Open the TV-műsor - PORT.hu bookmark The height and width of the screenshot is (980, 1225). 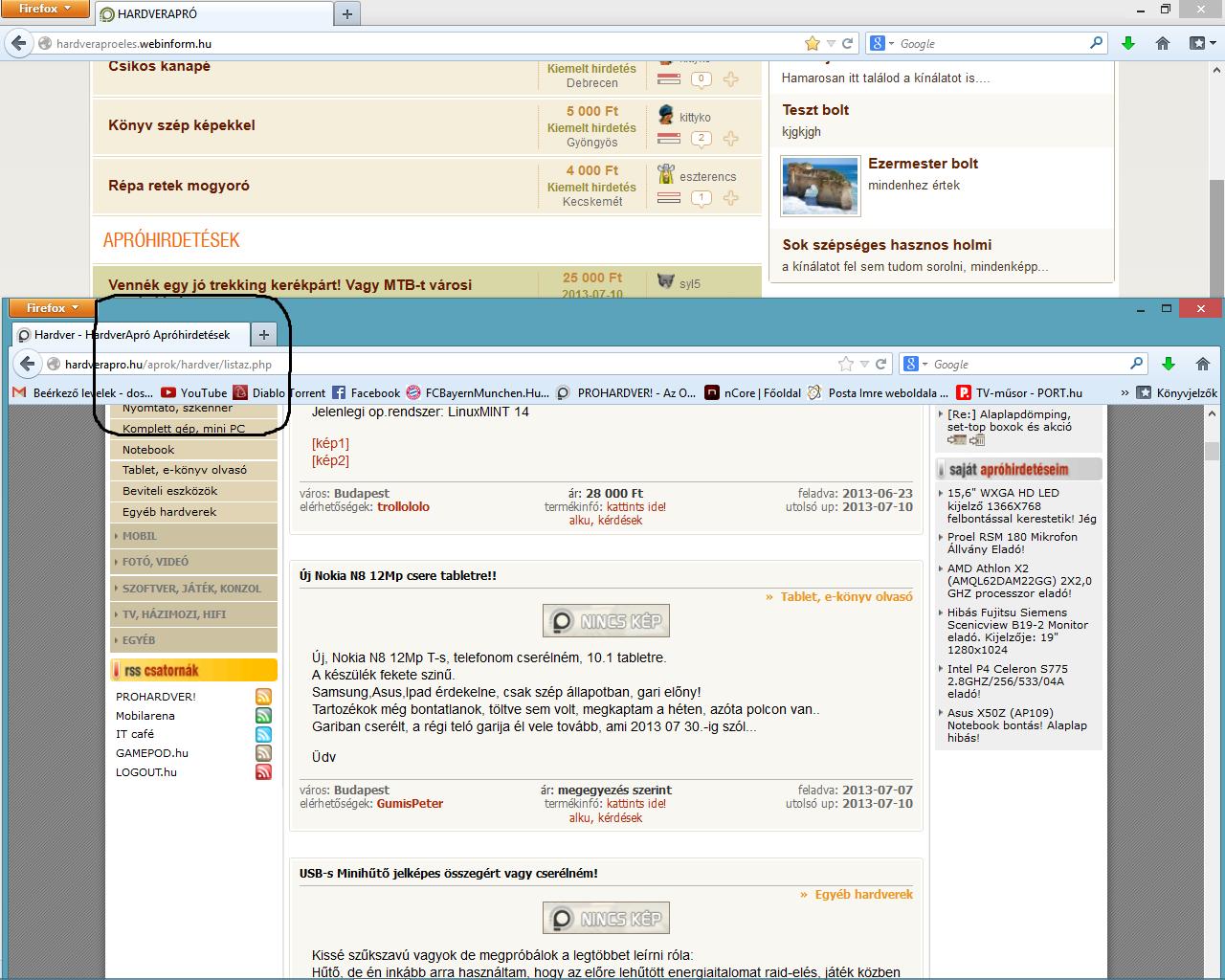pos(1019,392)
